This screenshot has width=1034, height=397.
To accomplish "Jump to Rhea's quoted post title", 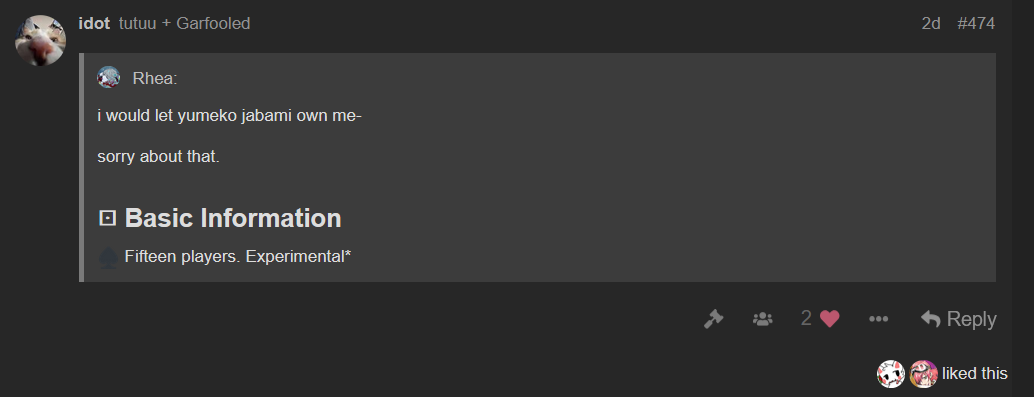I will [x=155, y=78].
